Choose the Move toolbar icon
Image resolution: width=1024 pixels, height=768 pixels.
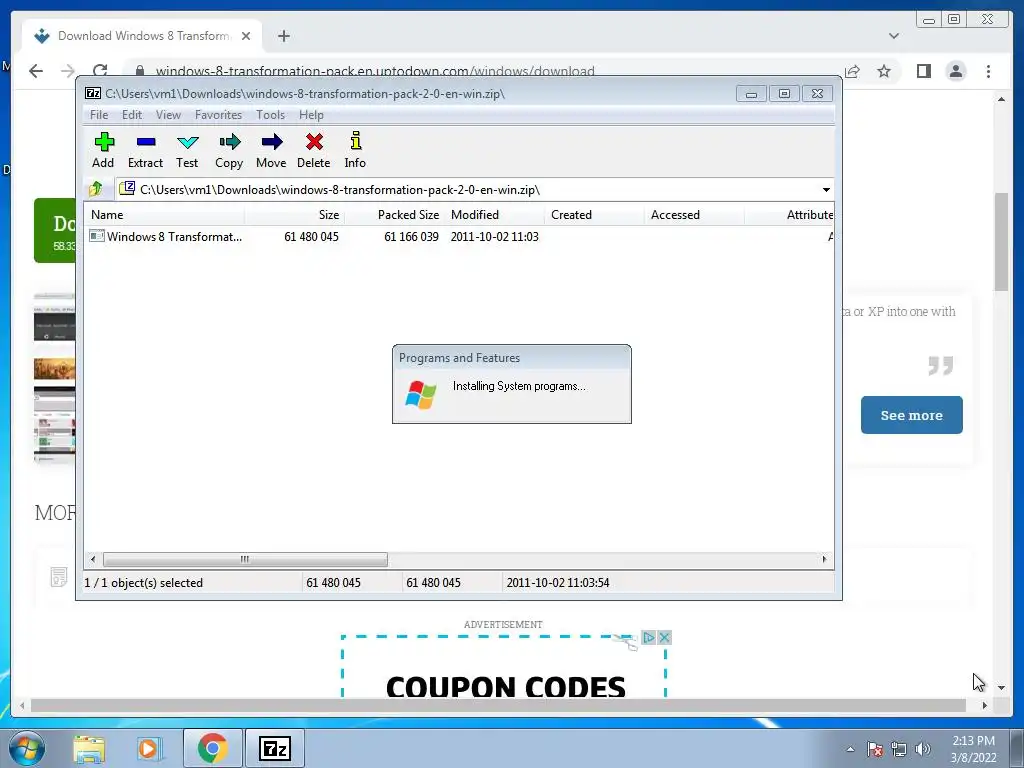tap(271, 150)
